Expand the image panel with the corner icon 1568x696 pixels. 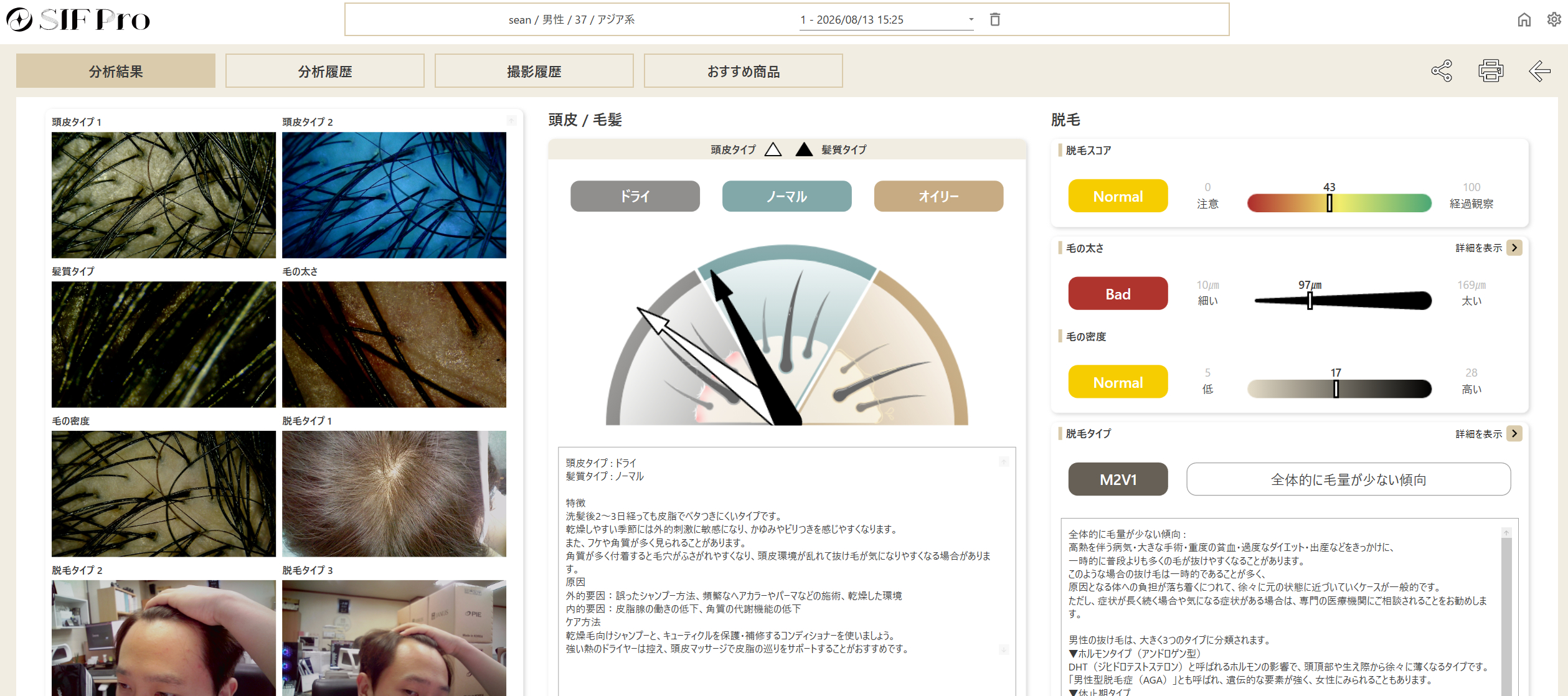click(x=511, y=120)
